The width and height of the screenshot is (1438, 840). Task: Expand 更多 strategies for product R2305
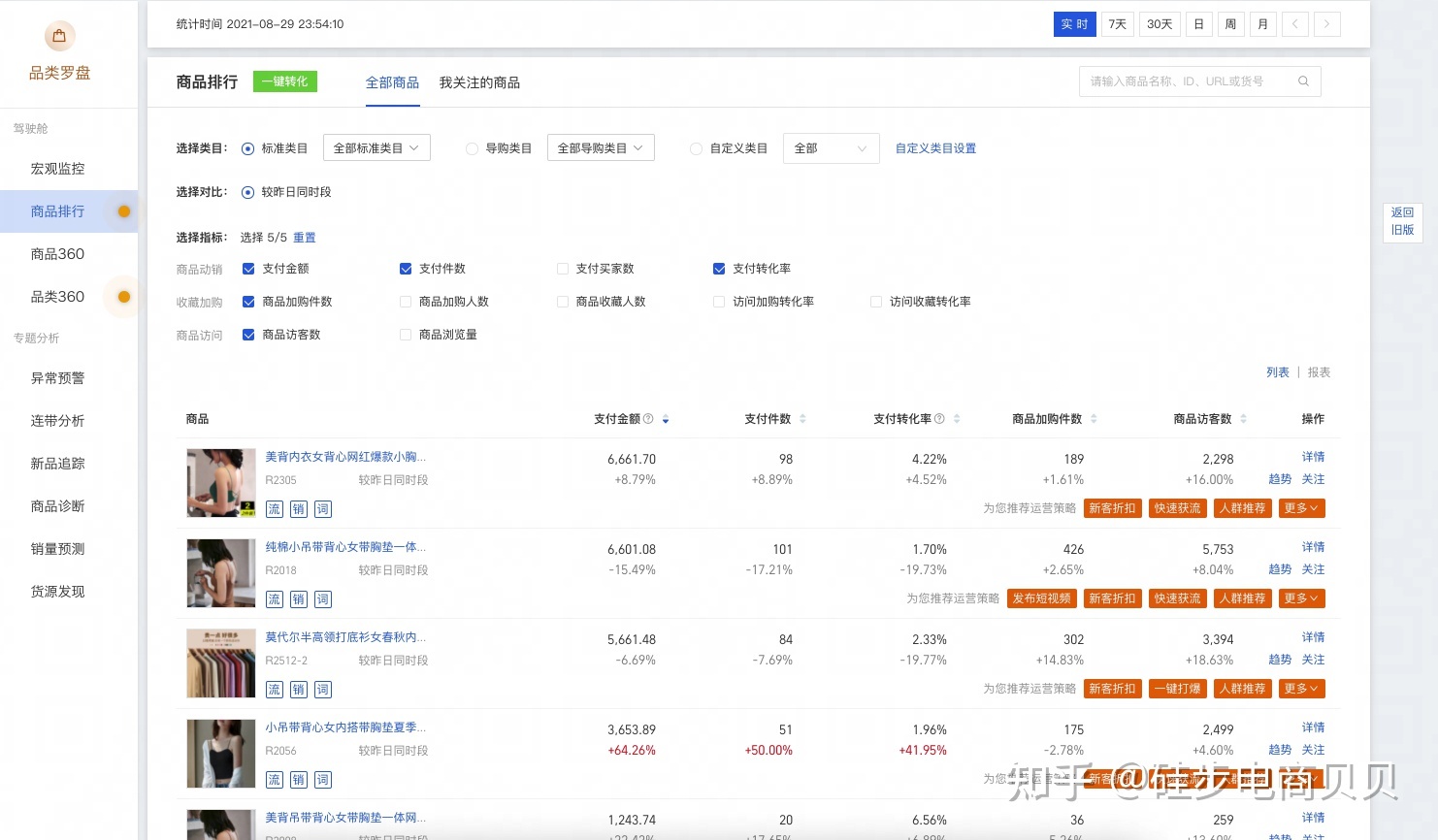(1301, 508)
